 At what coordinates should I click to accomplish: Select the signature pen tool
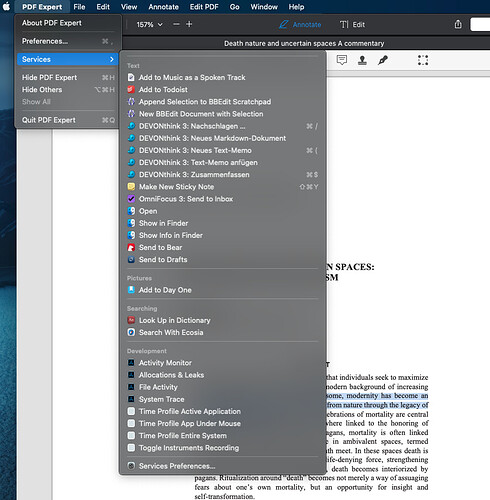[383, 60]
